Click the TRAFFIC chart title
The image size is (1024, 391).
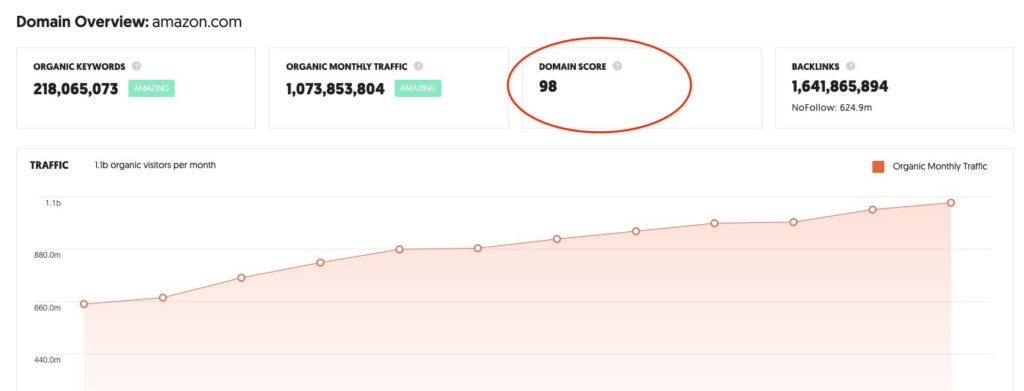(x=49, y=165)
